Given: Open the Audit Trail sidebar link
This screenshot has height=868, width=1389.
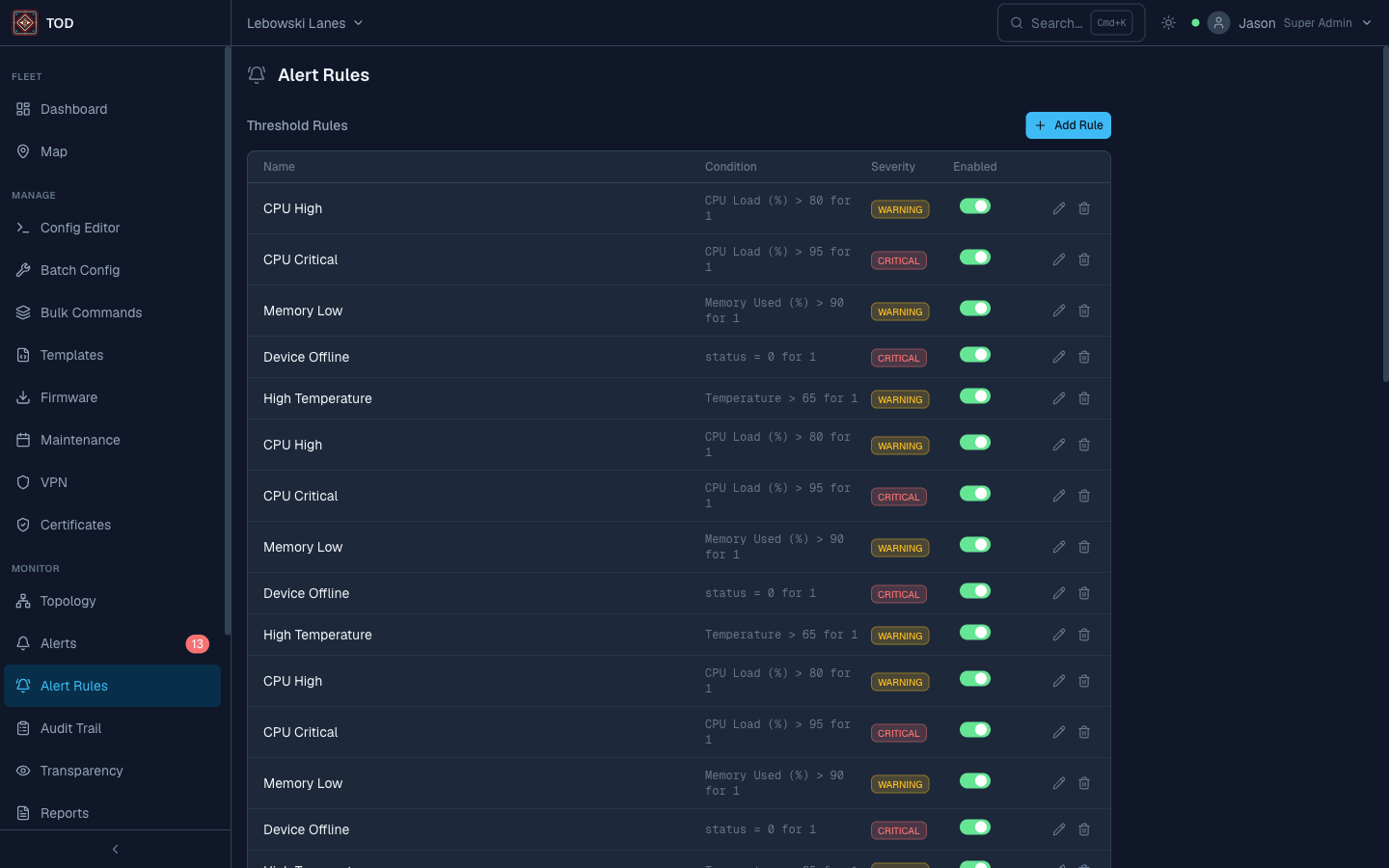Looking at the screenshot, I should click(70, 728).
